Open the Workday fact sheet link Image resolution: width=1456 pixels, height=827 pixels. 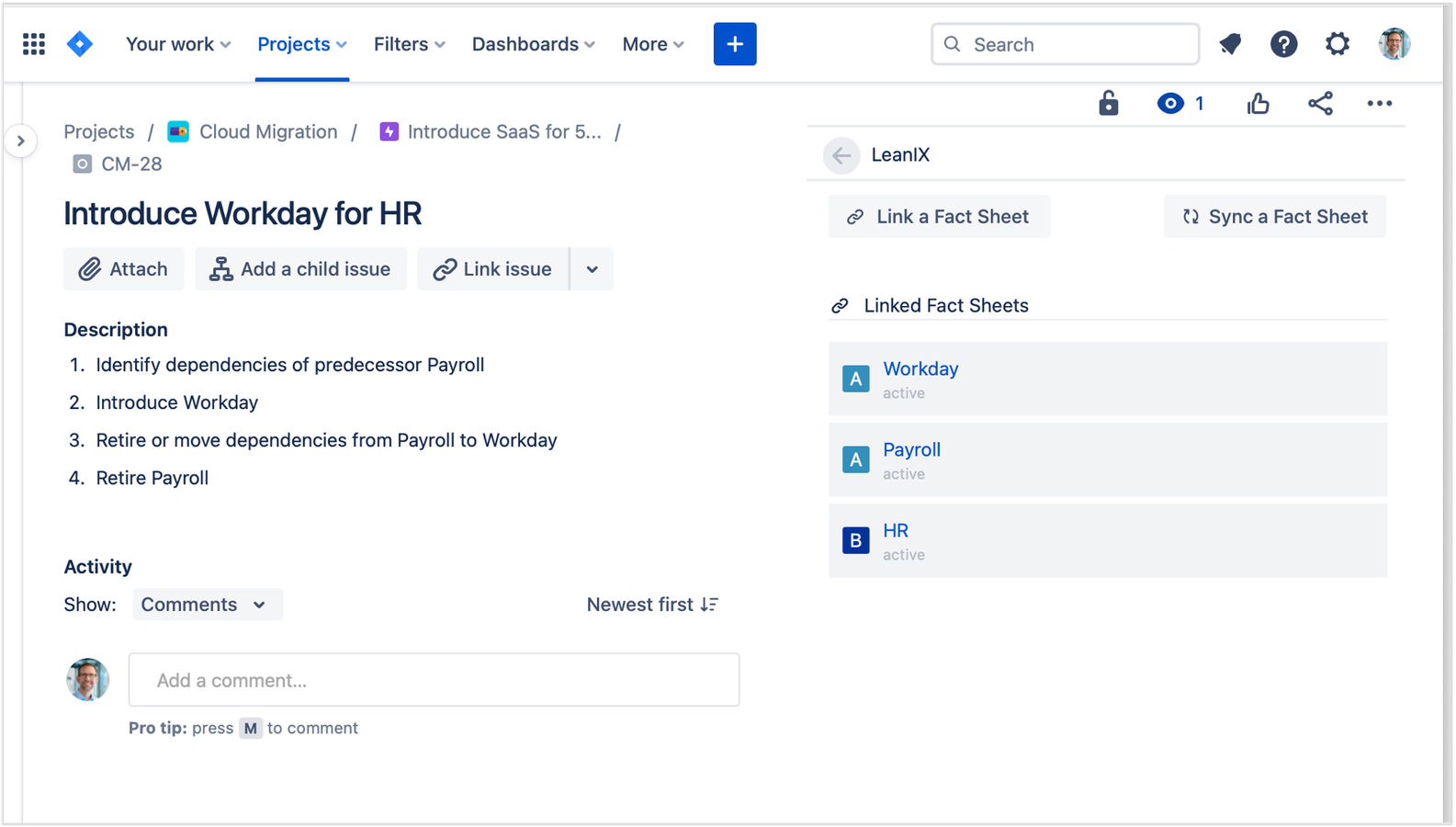coord(920,369)
